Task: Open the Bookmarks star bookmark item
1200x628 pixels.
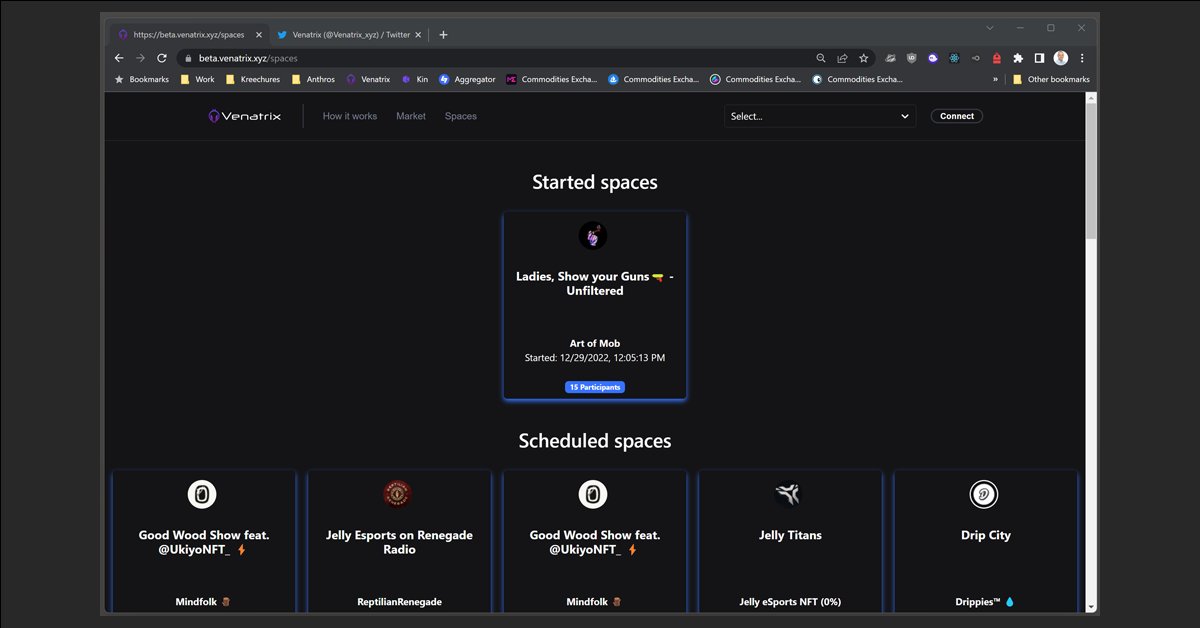Action: pos(141,79)
